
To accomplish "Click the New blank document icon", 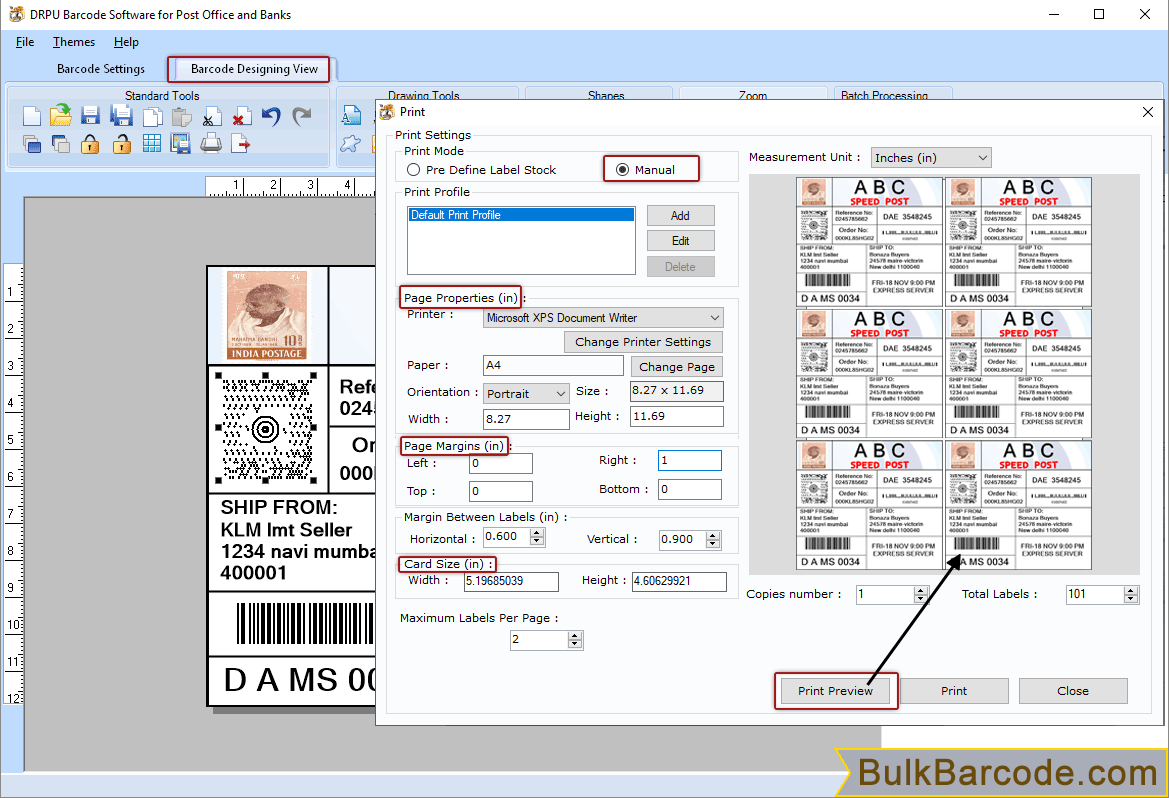I will (x=31, y=116).
